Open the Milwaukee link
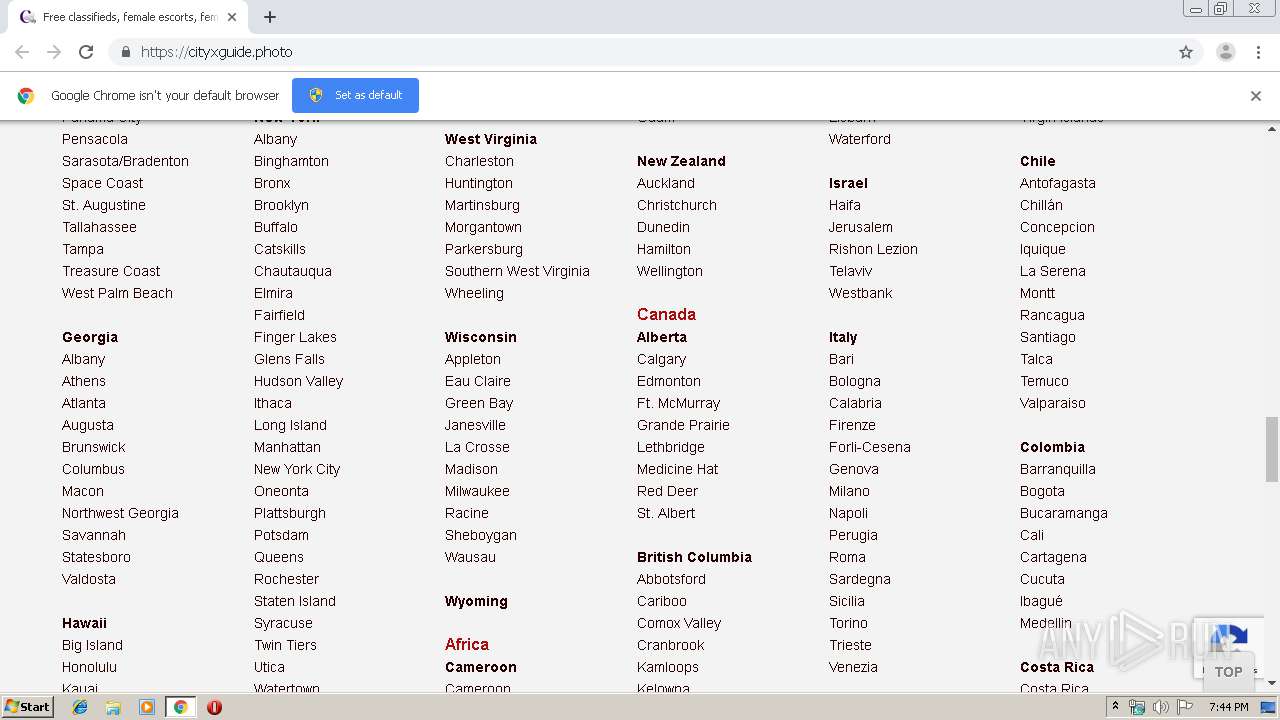This screenshot has height=720, width=1280. 477,491
